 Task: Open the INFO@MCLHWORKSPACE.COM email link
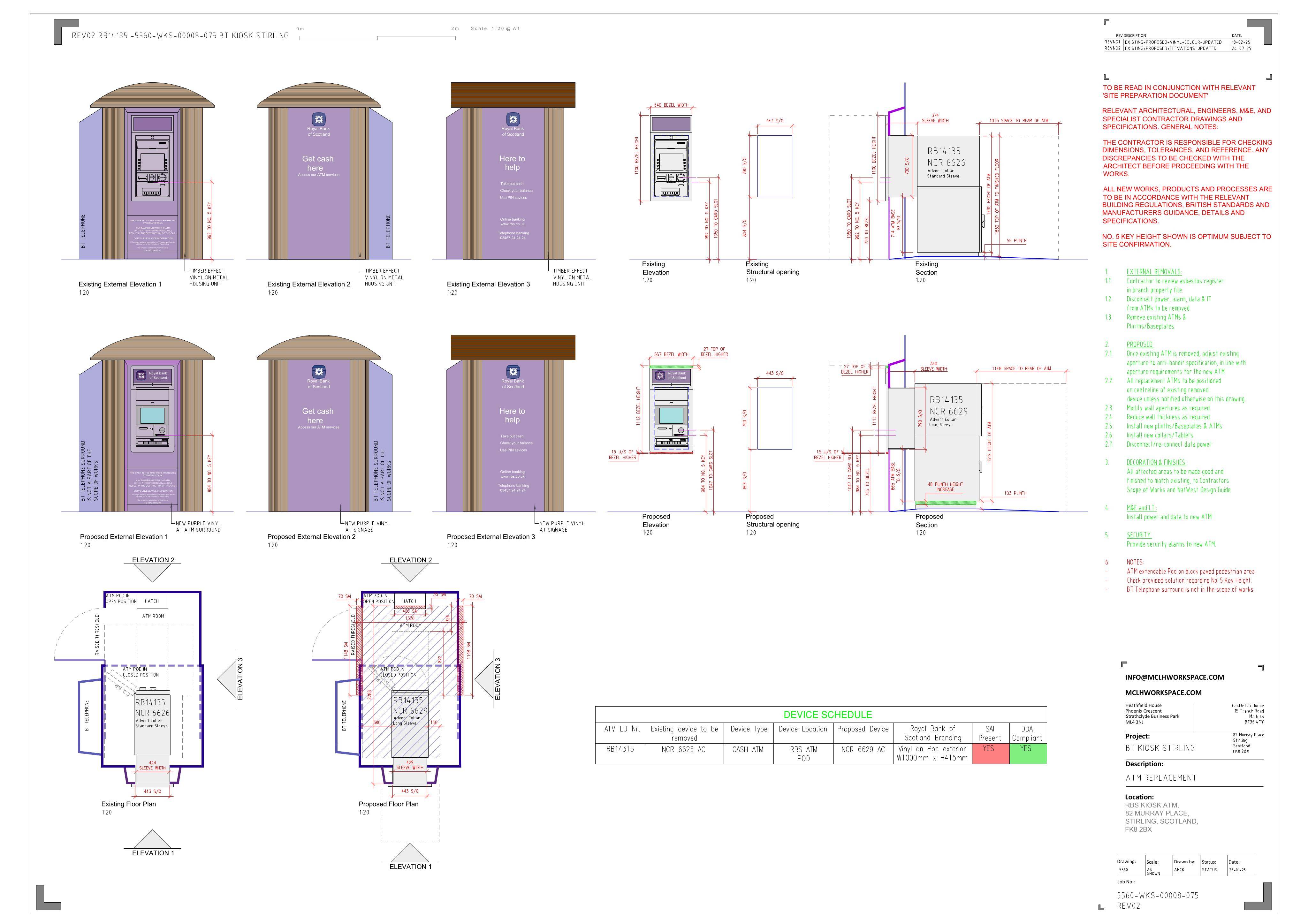coord(1174,677)
